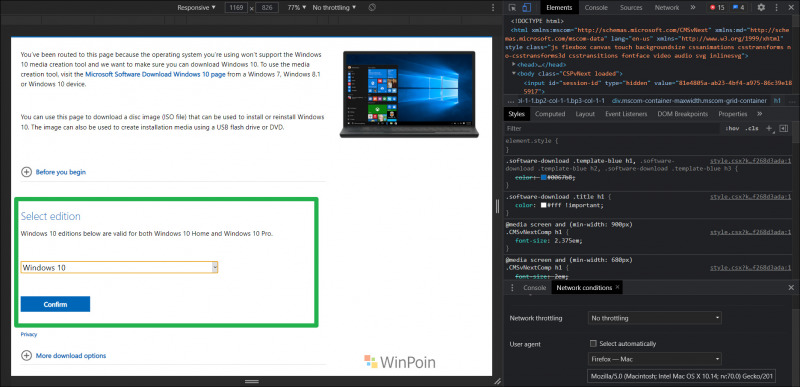
Task: Select h1 in the DOM breadcrumb
Action: coord(778,100)
